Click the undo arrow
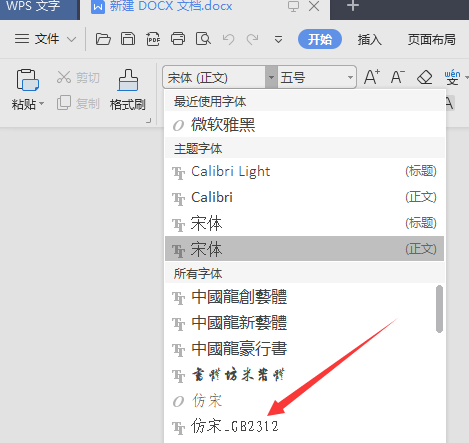This screenshot has width=469, height=443. click(x=228, y=39)
